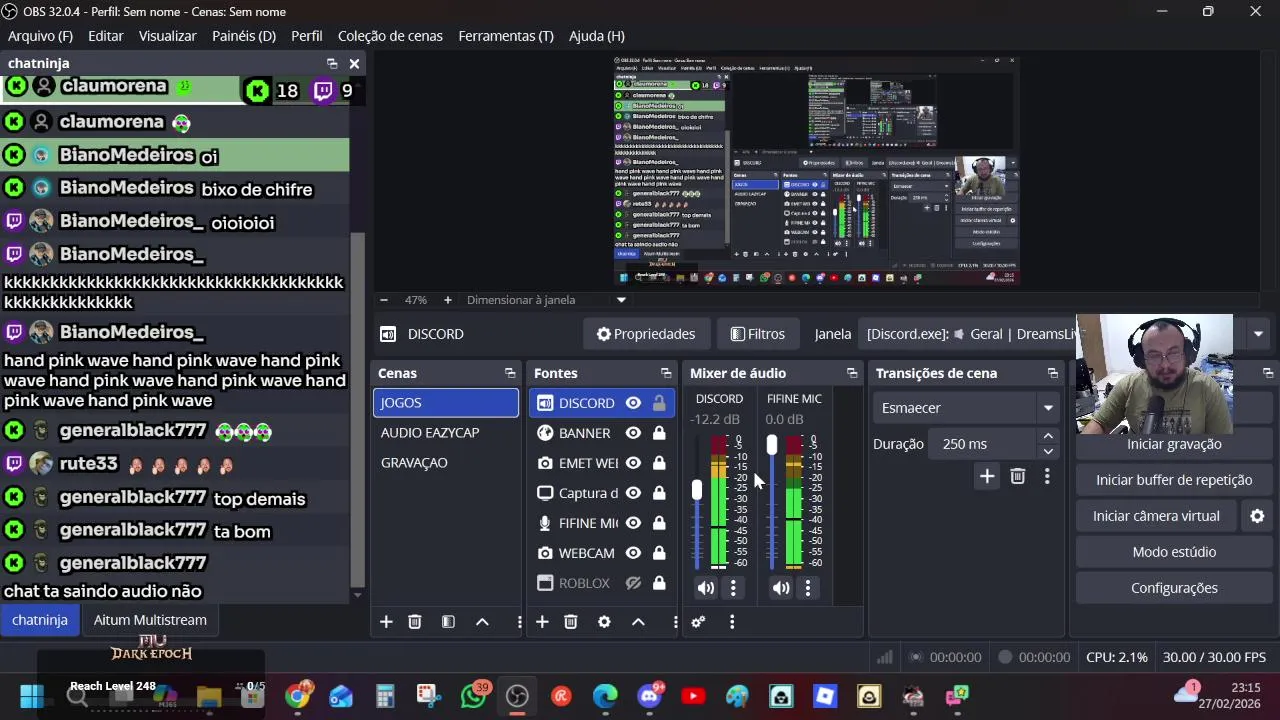Open Modo estúdio
The height and width of the screenshot is (720, 1280).
[x=1174, y=552]
